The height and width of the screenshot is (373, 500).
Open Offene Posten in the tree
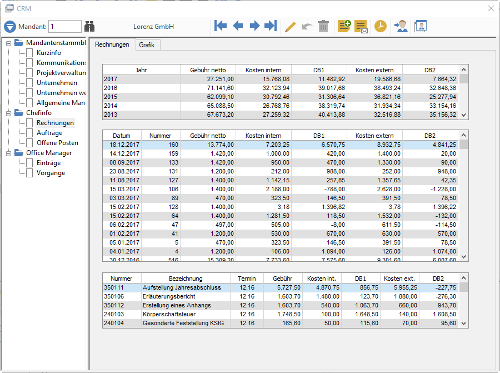click(x=57, y=143)
